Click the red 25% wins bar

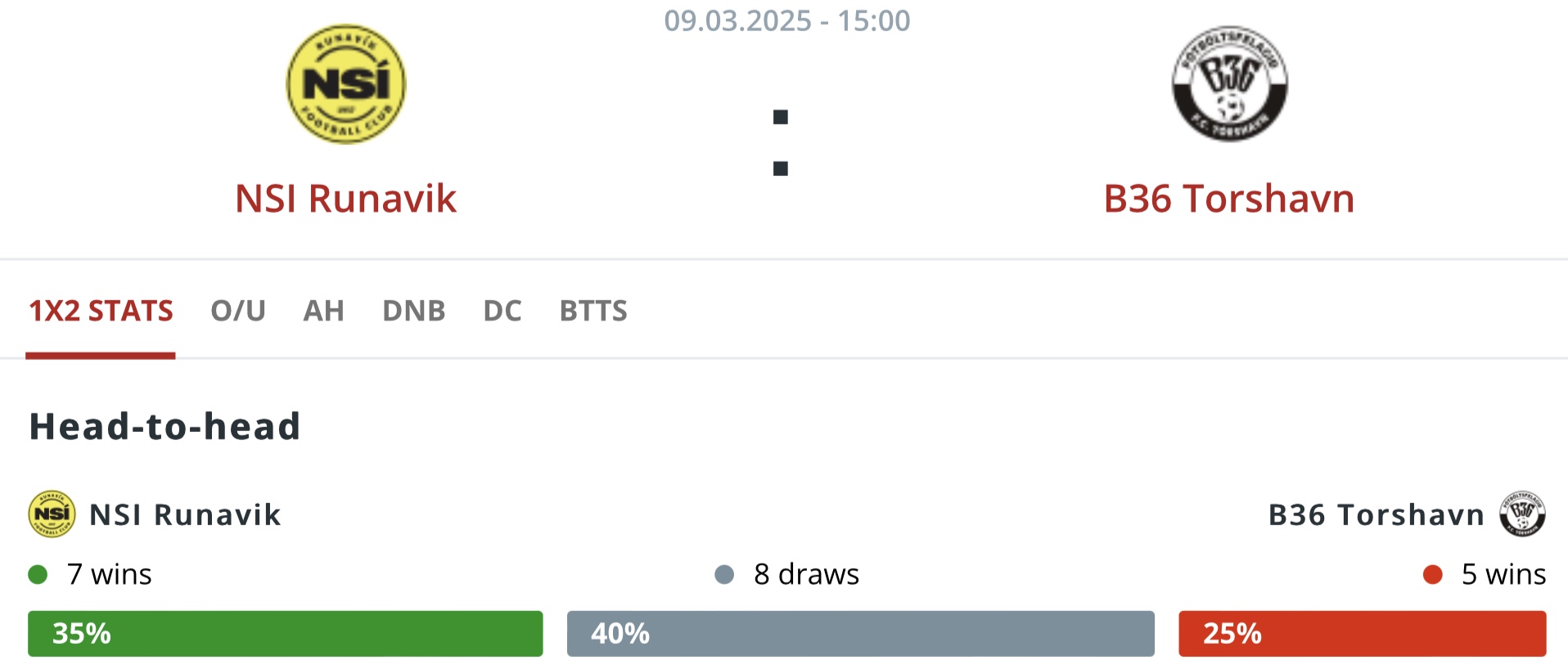coord(1363,633)
